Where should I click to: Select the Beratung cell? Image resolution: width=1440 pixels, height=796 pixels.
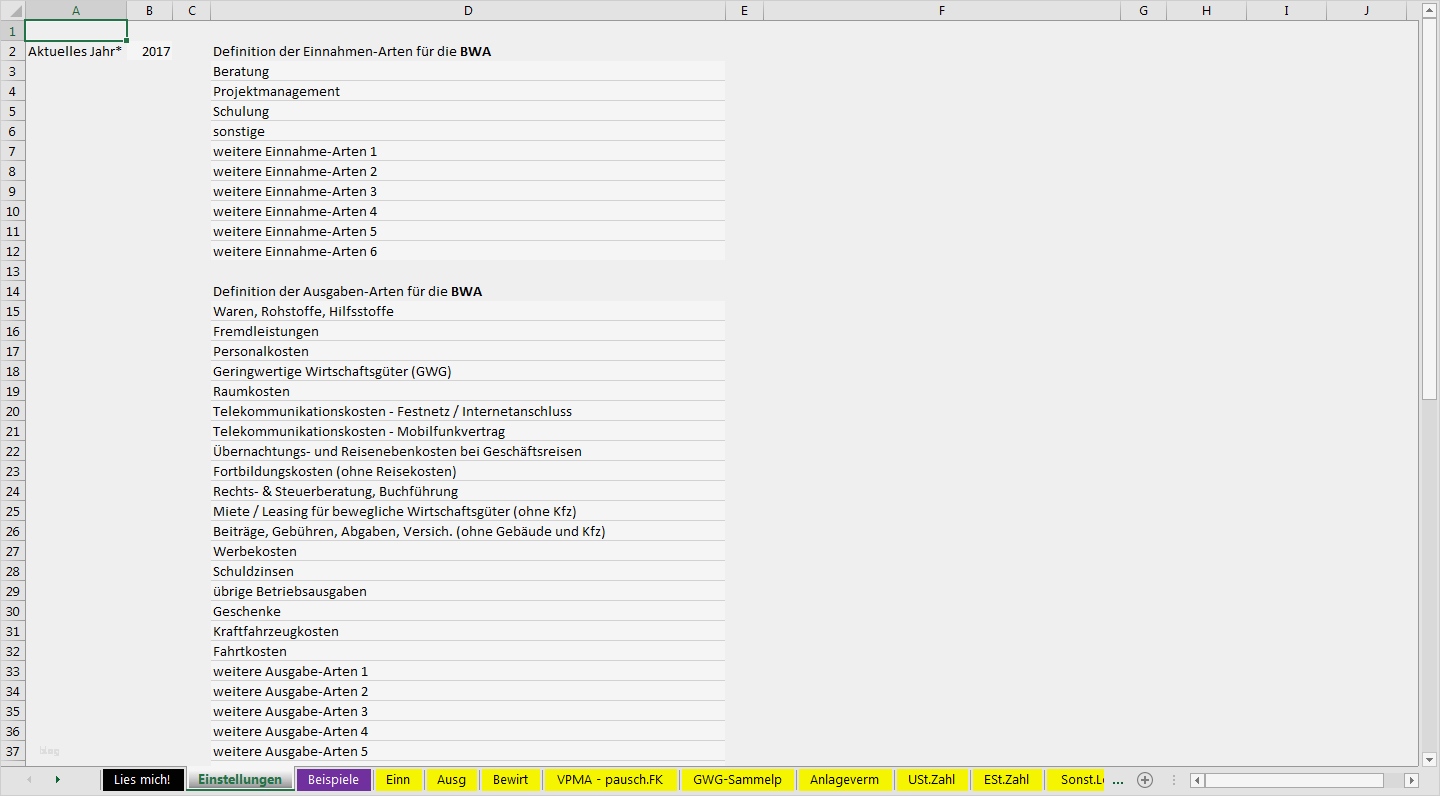(x=468, y=71)
